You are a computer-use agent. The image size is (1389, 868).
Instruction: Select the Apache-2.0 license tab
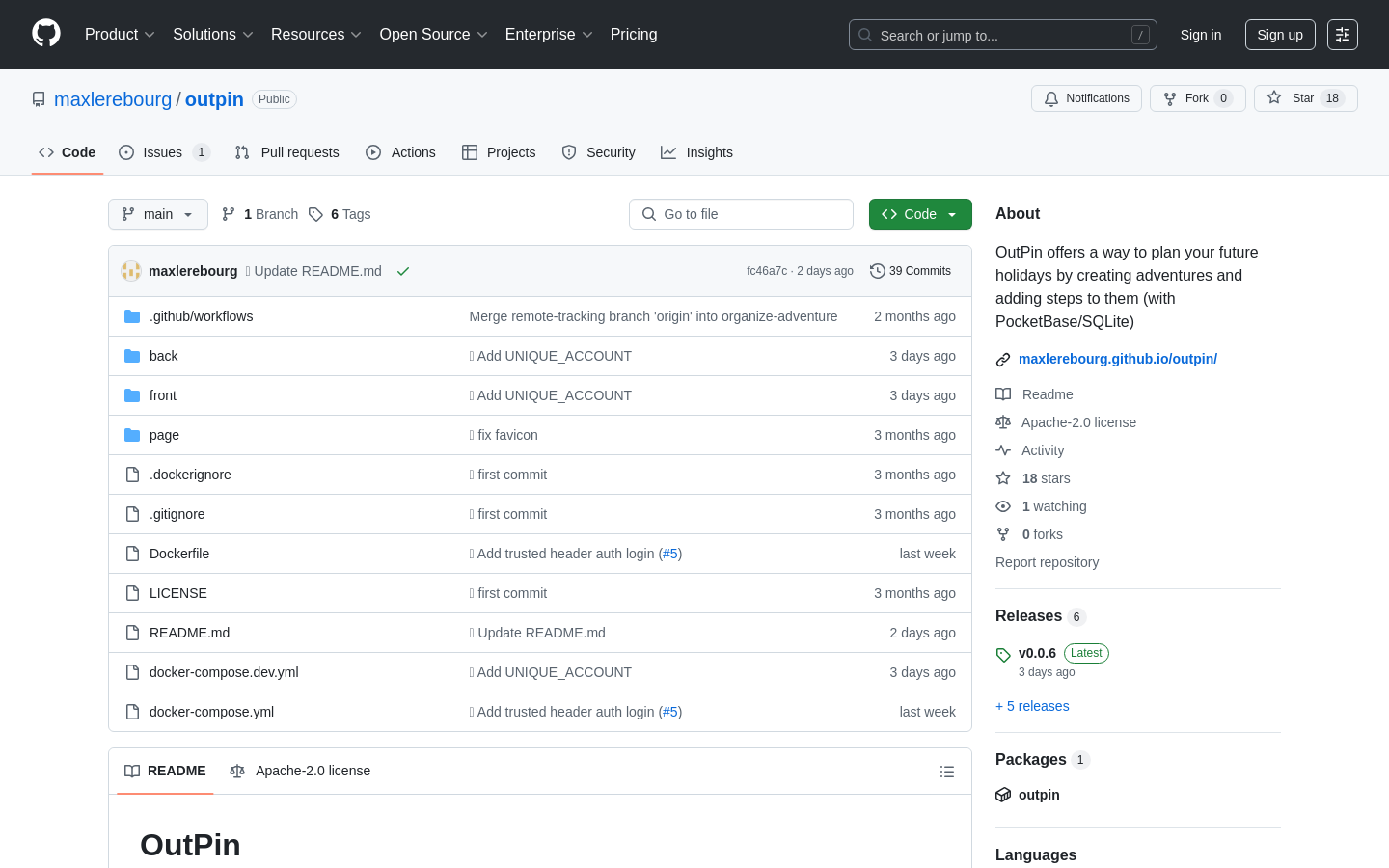[300, 771]
